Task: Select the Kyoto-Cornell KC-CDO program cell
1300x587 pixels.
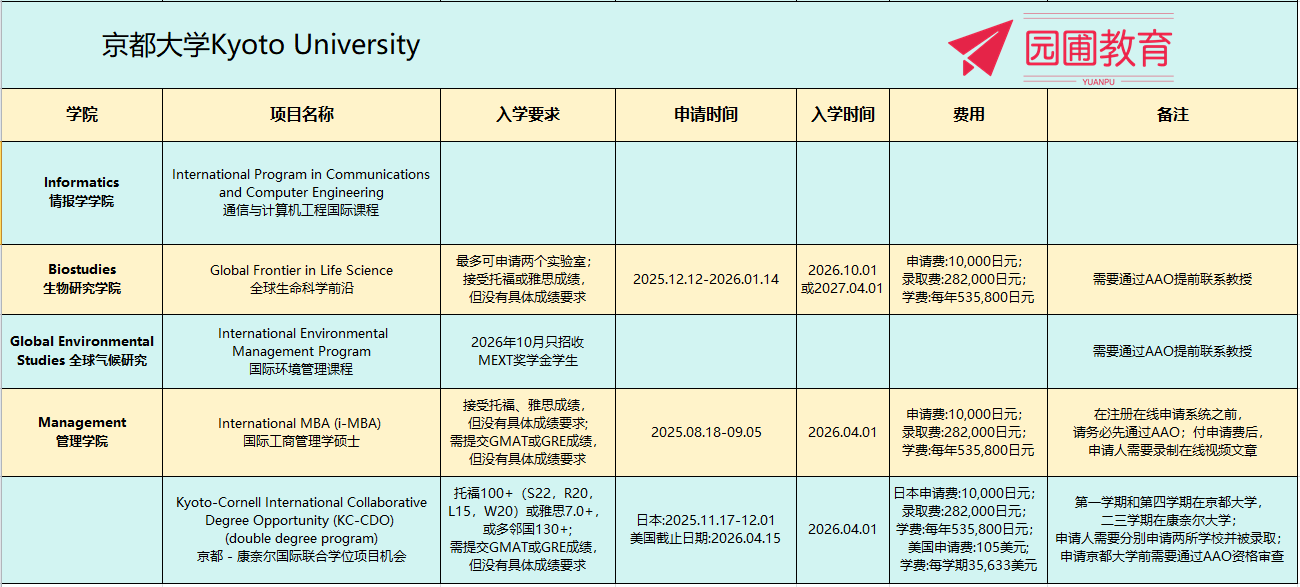Action: pos(301,530)
